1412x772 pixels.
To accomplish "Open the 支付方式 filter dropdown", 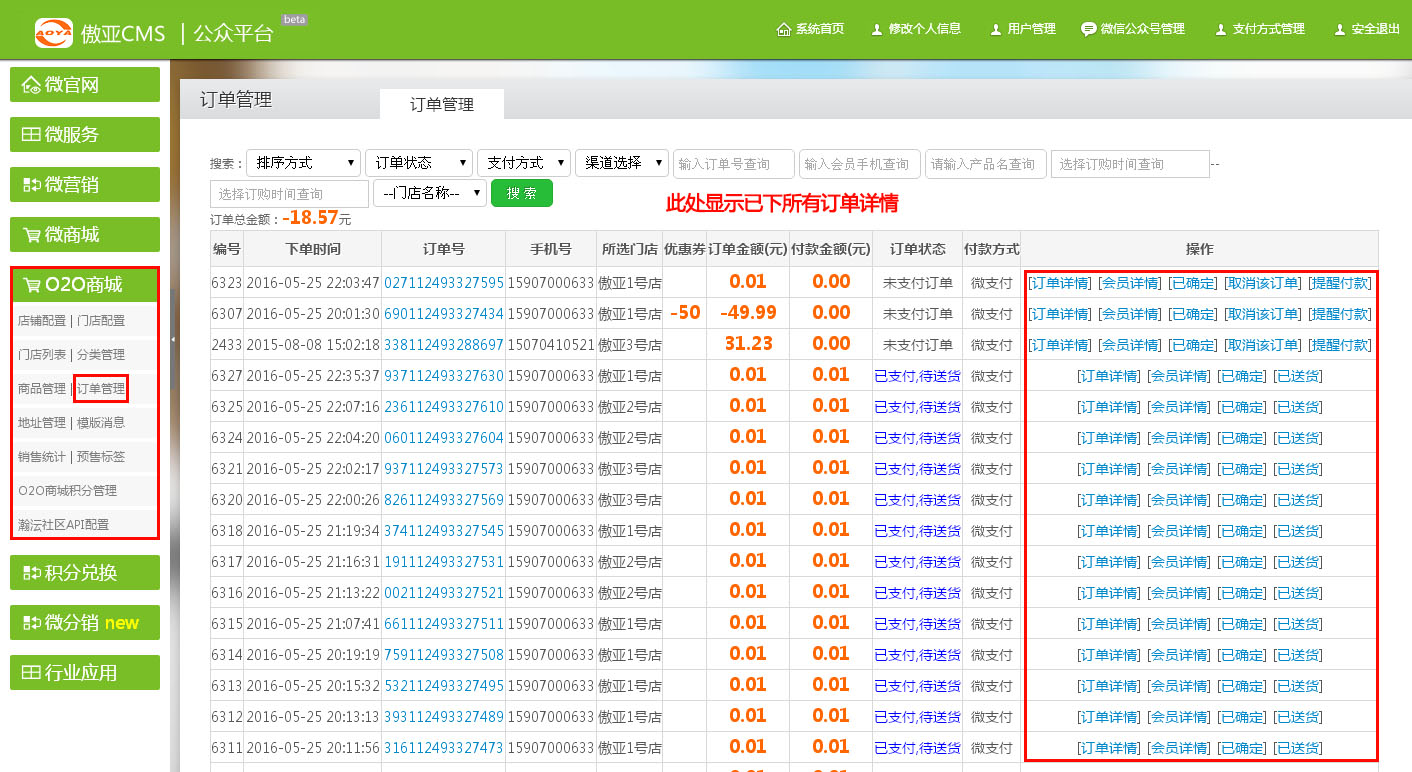I will (x=524, y=163).
